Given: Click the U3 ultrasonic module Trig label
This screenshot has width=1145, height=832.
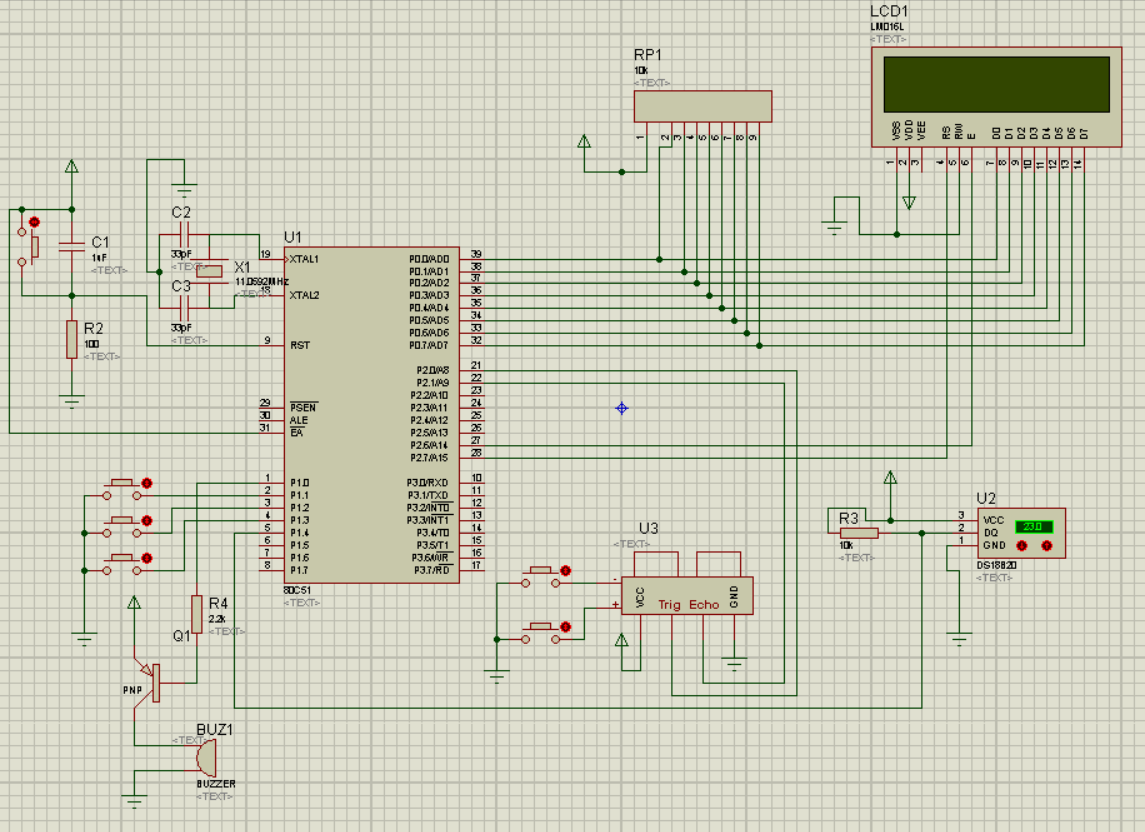Looking at the screenshot, I should [670, 605].
